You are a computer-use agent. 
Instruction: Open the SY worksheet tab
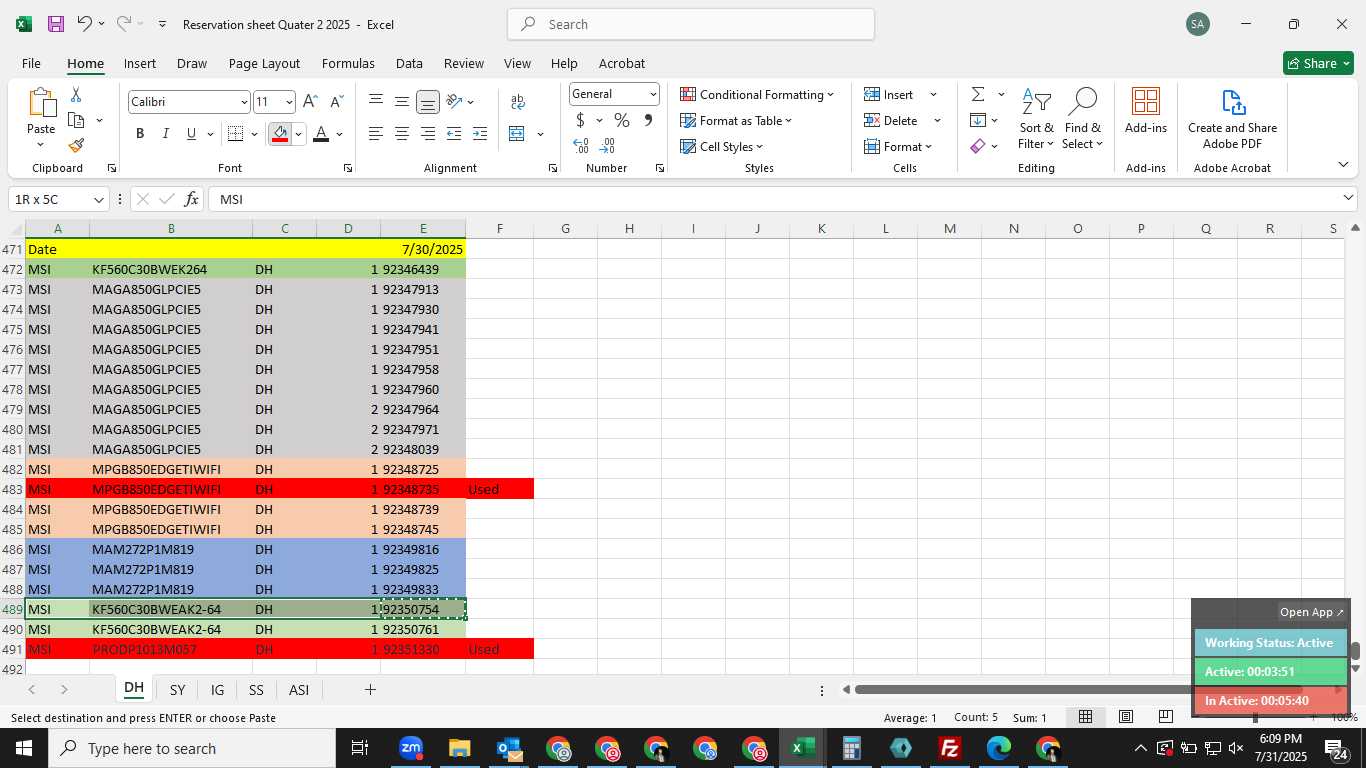pyautogui.click(x=177, y=690)
